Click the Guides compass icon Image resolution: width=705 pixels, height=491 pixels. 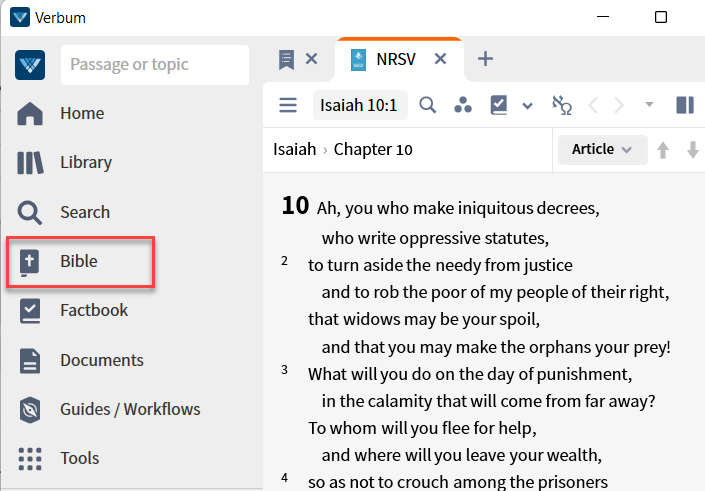tap(30, 410)
